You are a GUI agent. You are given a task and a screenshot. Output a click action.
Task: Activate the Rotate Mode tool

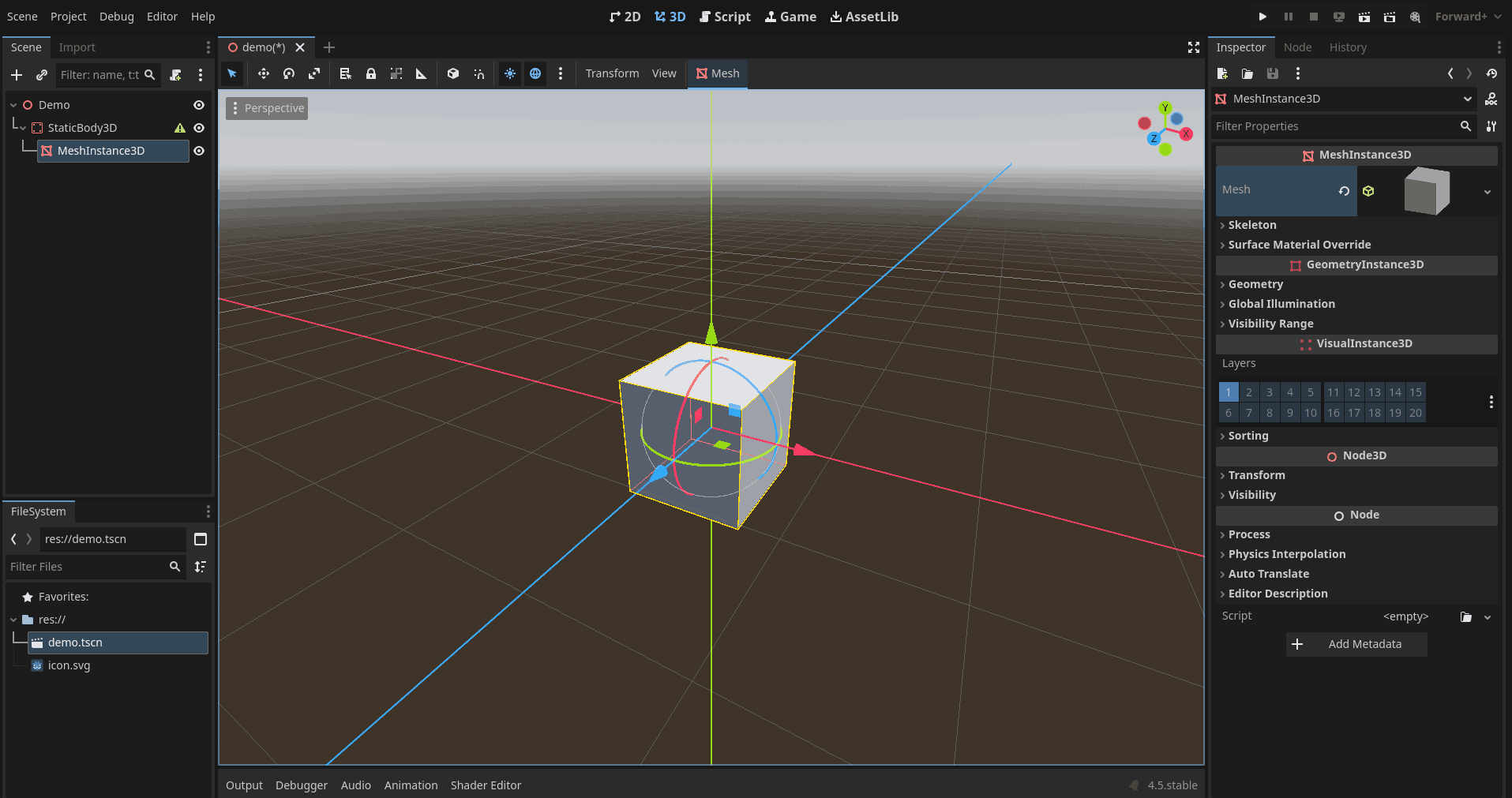(x=289, y=73)
